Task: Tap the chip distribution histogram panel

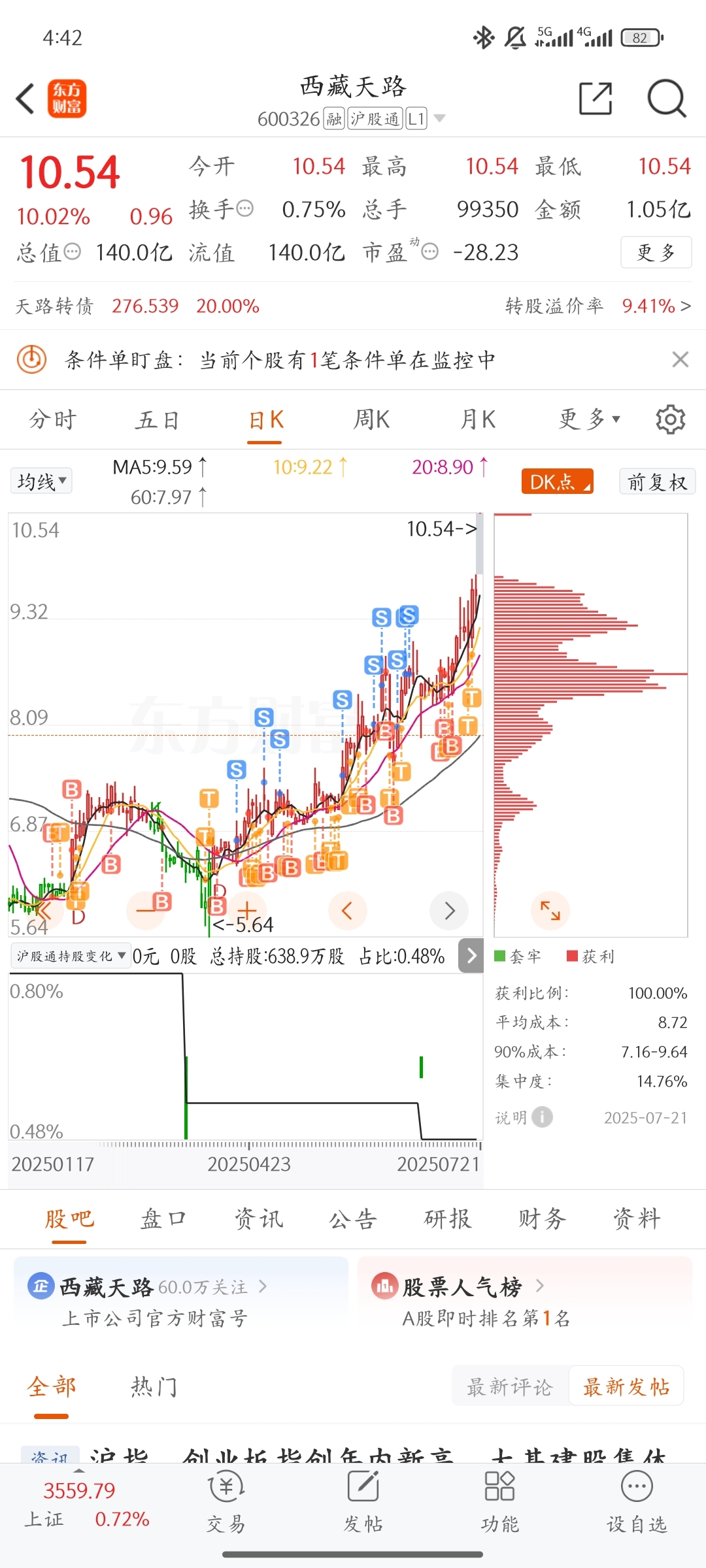Action: 591,725
